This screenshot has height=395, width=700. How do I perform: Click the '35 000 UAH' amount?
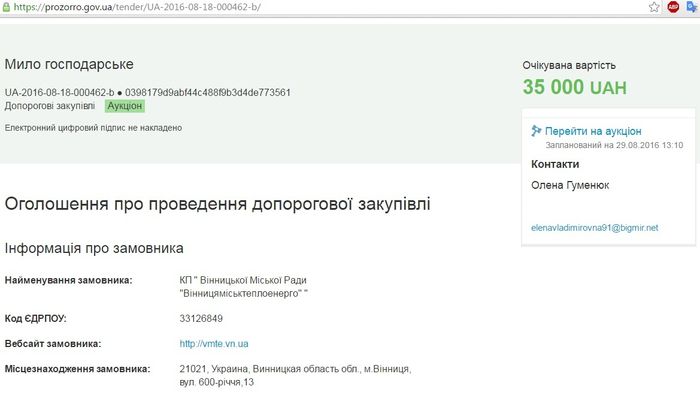click(x=575, y=87)
